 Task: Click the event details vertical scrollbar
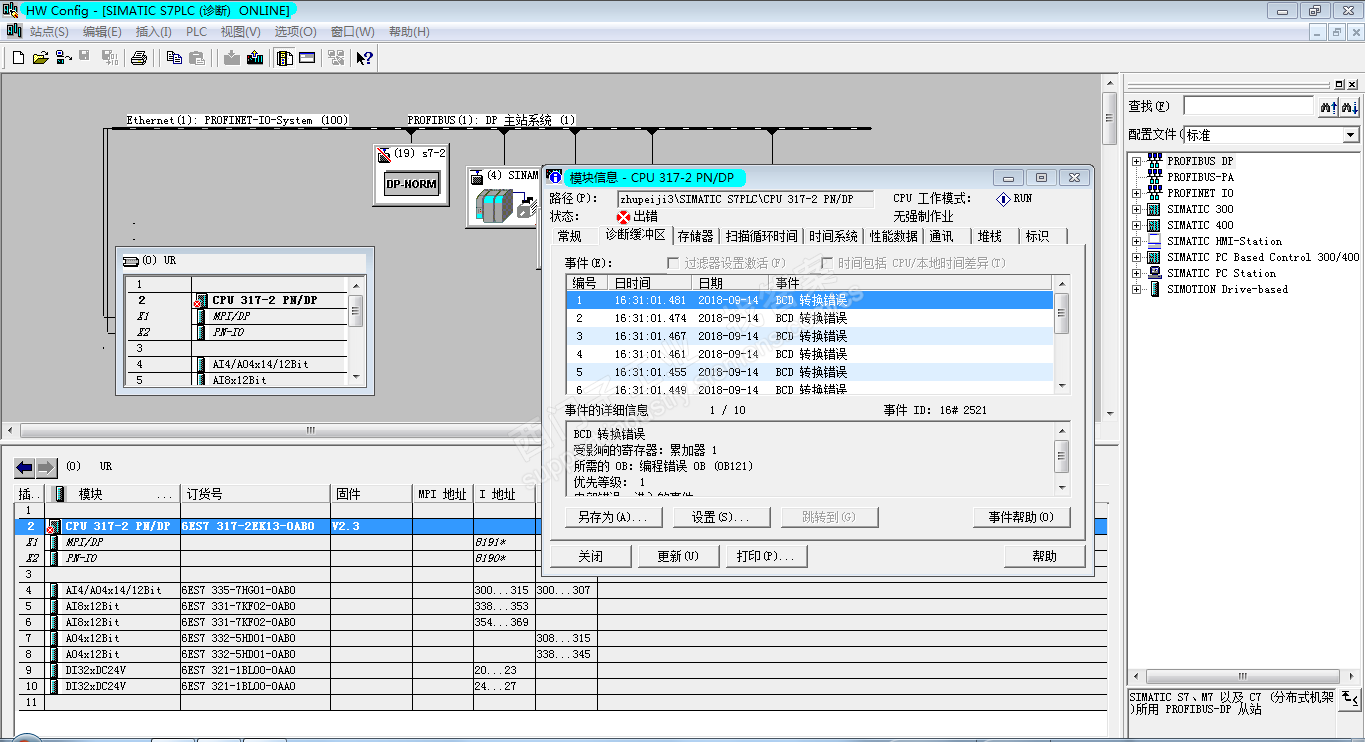[1062, 458]
